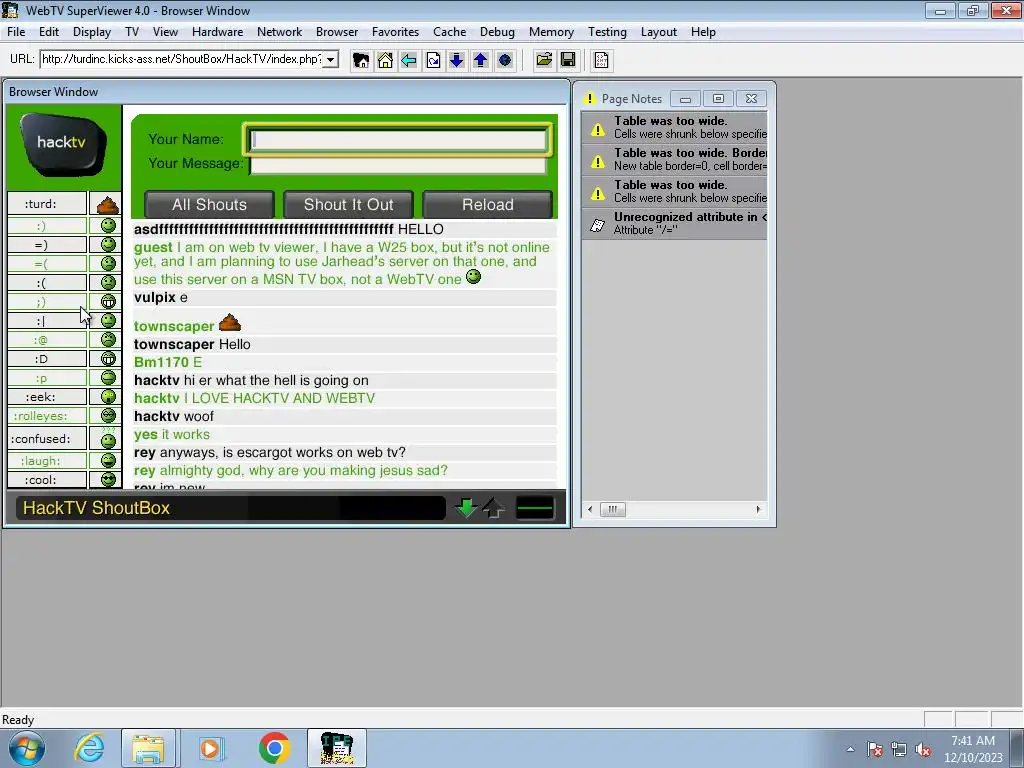Open the TV menu
Screen dimensions: 1024x768
[132, 32]
